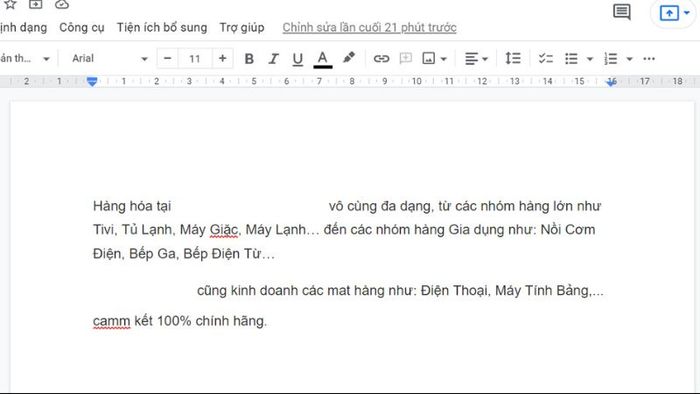700x394 pixels.
Task: Open the Định dạng menu
Action: (23, 28)
